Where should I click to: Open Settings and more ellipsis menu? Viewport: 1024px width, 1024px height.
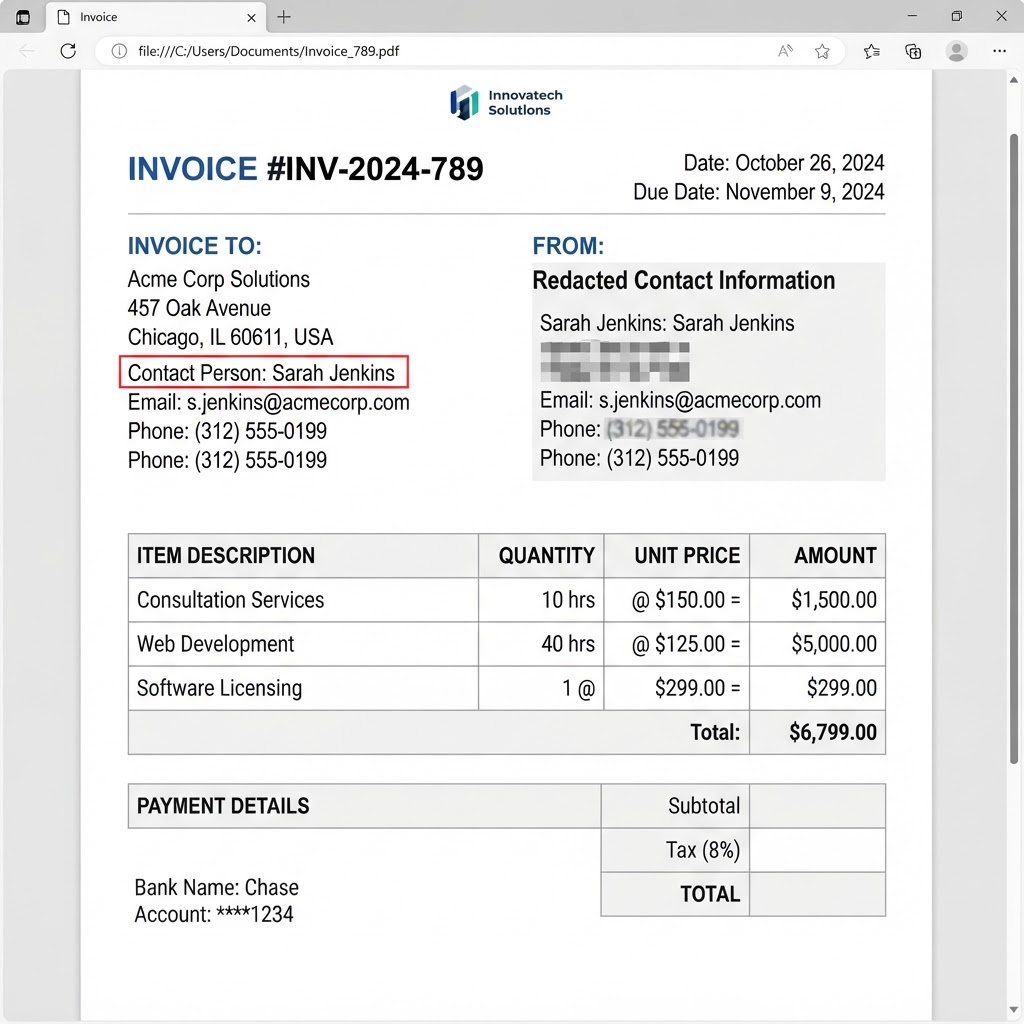tap(999, 51)
